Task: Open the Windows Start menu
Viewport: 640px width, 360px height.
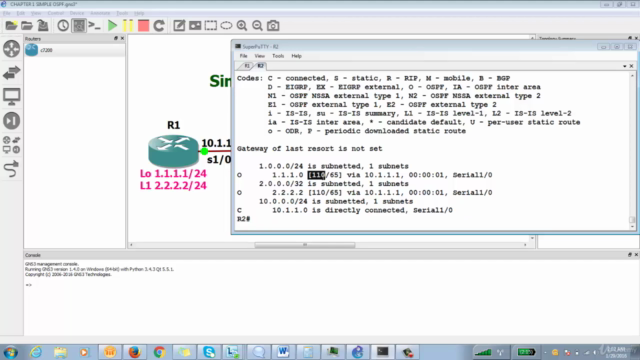Action: pos(10,352)
